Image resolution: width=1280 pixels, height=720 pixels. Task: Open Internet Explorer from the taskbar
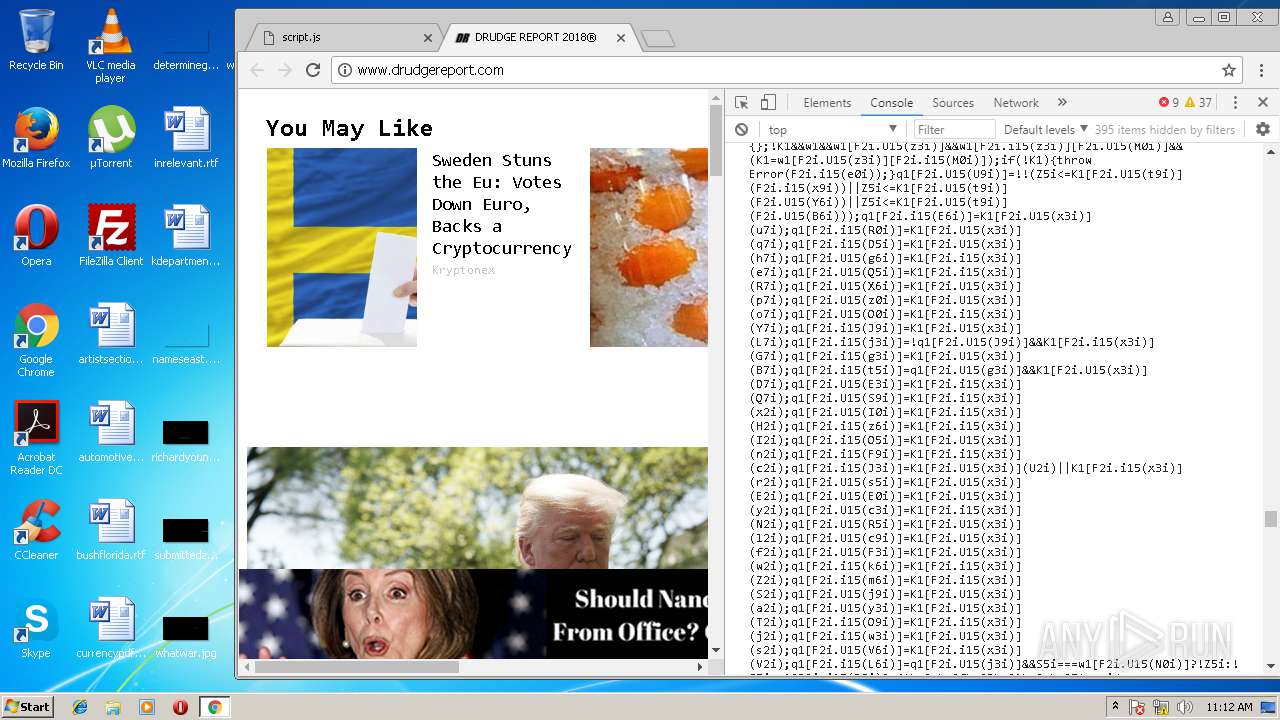coord(80,707)
